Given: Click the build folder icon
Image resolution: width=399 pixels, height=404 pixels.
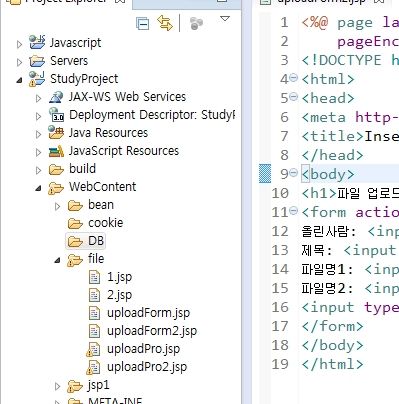Looking at the screenshot, I should (x=56, y=169).
